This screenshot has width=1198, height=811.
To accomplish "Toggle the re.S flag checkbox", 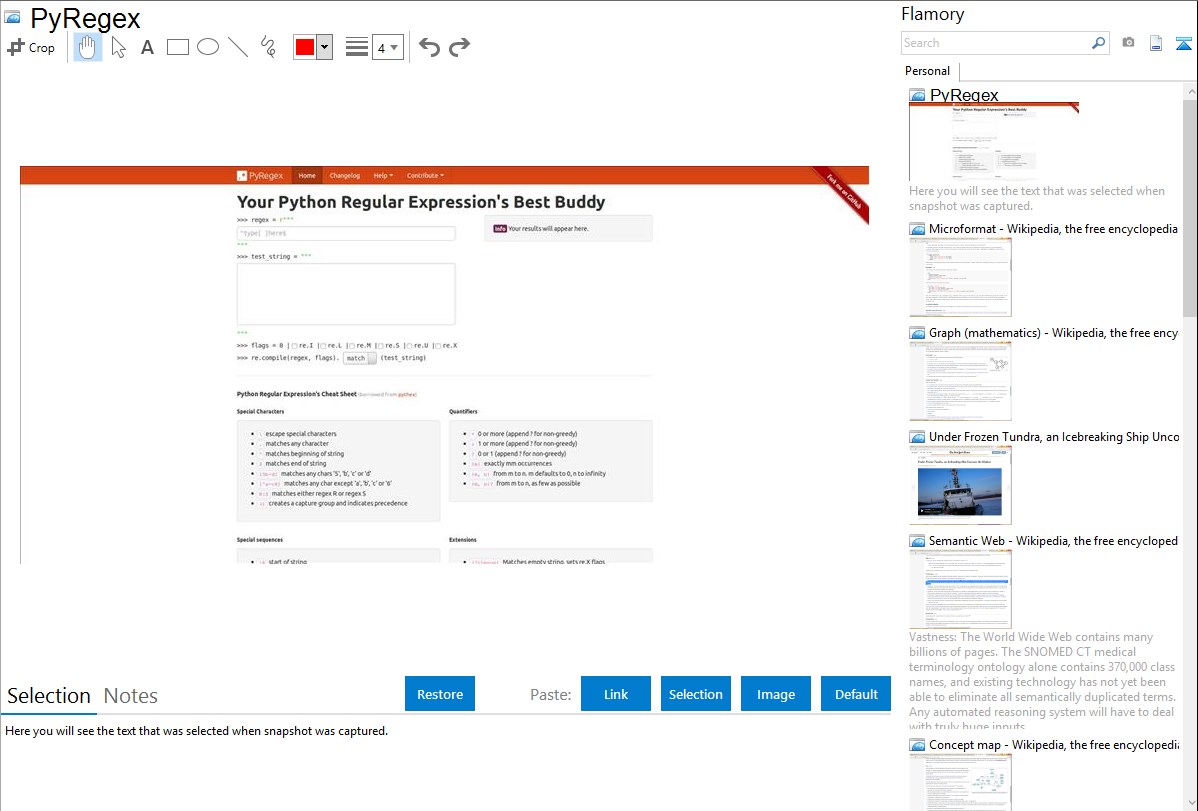I will (380, 345).
